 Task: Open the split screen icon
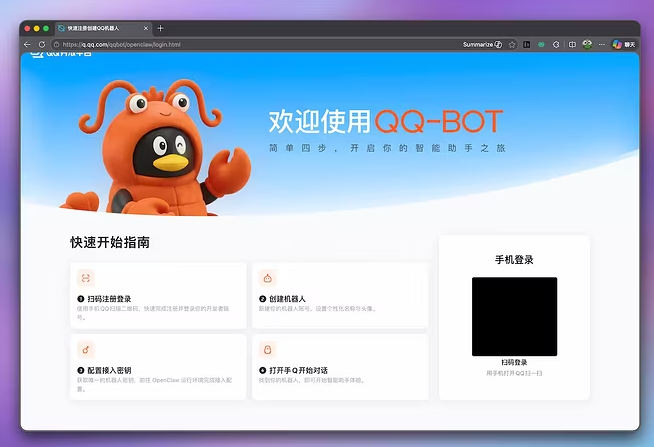(572, 44)
